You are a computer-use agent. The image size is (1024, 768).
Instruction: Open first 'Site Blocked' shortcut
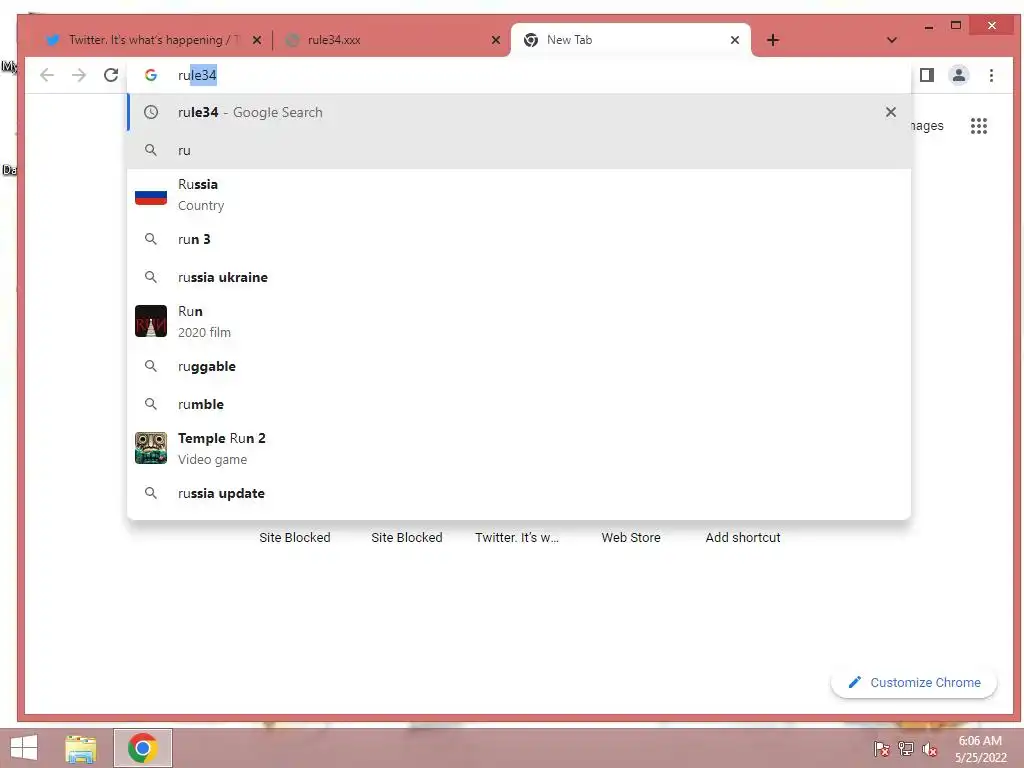tap(295, 537)
